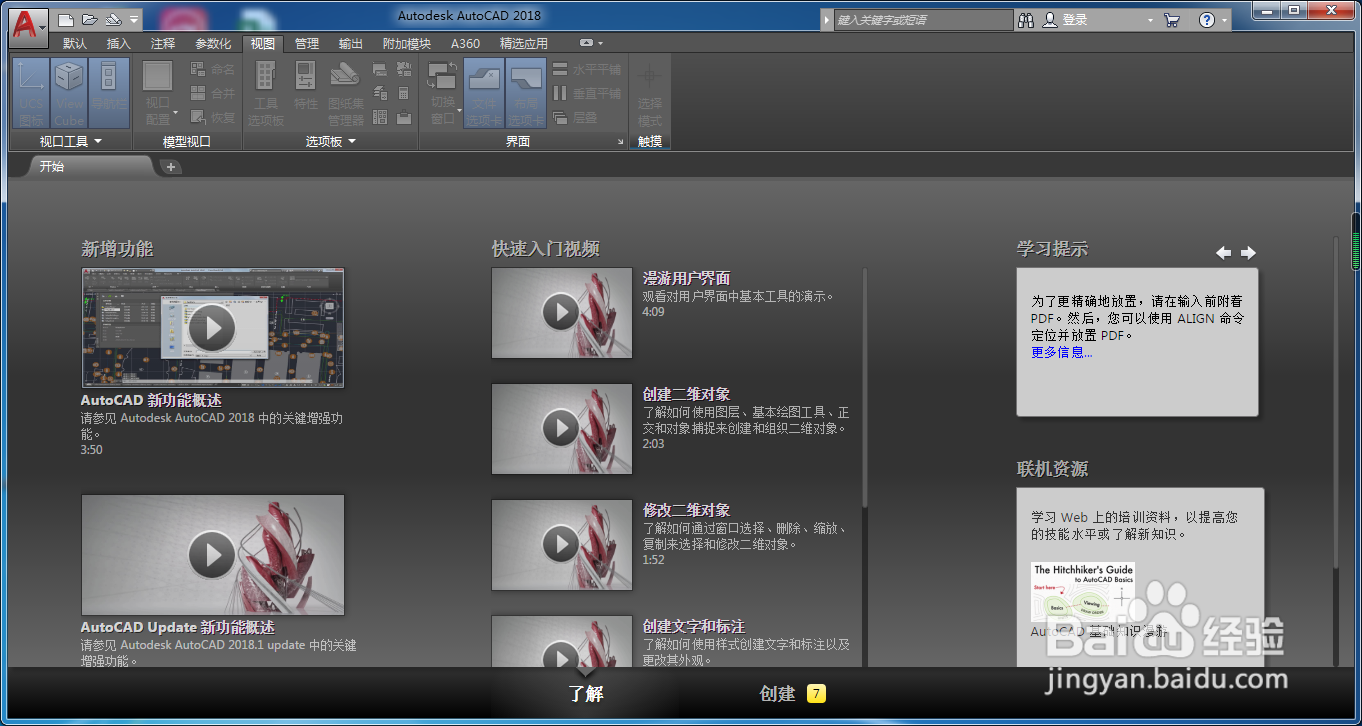The width and height of the screenshot is (1362, 726).
Task: Switch to the 创建 page at bottom
Action: [x=777, y=693]
